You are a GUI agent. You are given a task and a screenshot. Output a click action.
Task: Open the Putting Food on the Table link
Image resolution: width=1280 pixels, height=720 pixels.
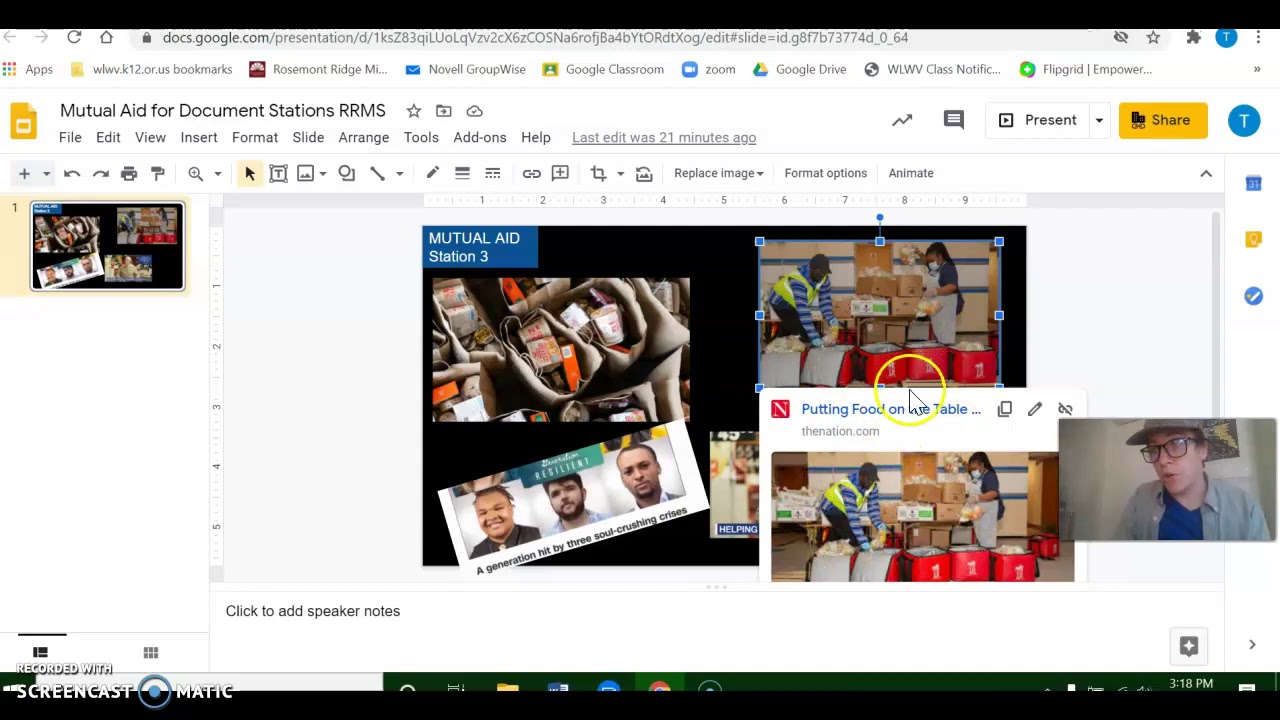click(891, 409)
